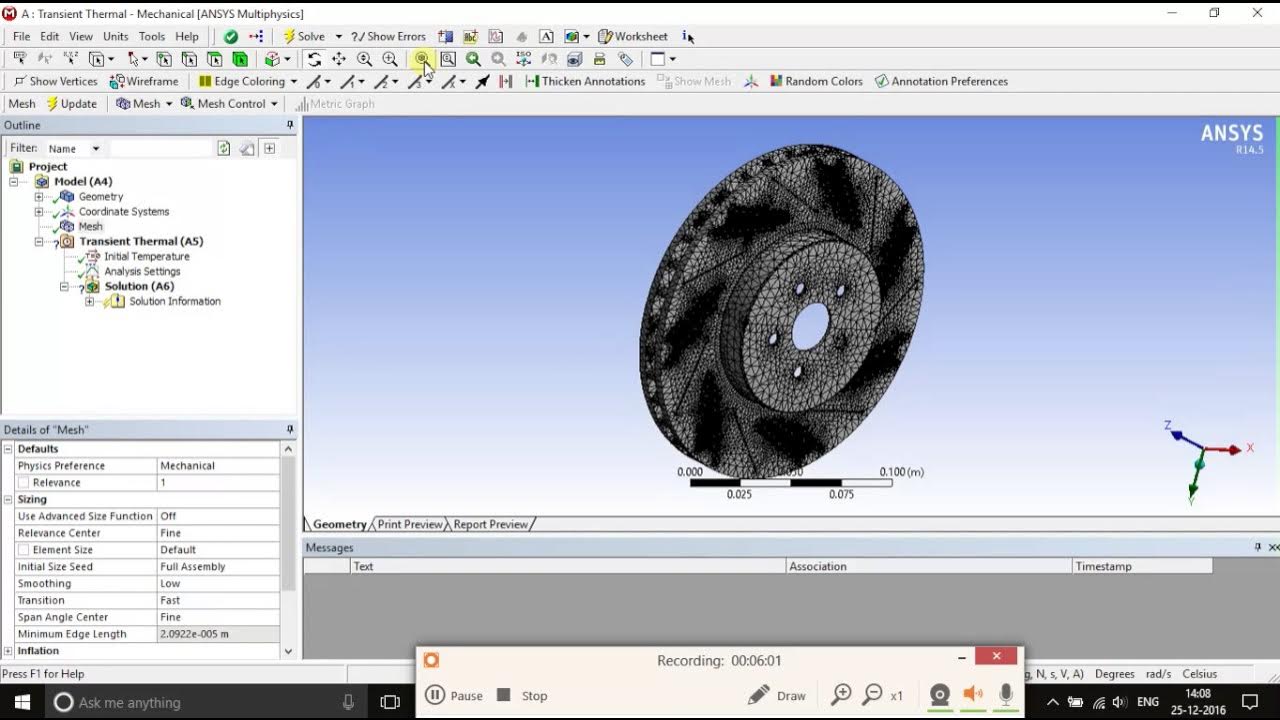Pause the screen recording
The image size is (1280, 720).
(454, 695)
